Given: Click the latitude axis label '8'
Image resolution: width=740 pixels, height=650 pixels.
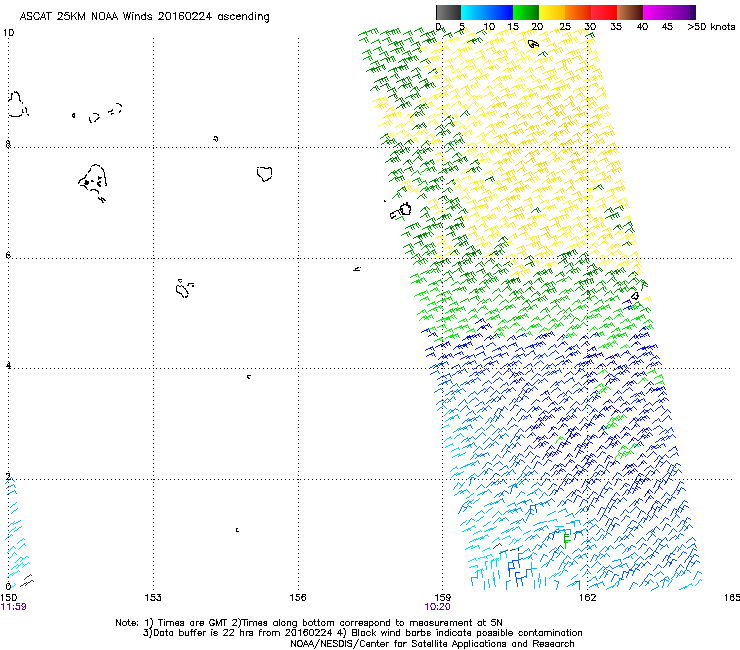Looking at the screenshot, I should pyautogui.click(x=8, y=144).
